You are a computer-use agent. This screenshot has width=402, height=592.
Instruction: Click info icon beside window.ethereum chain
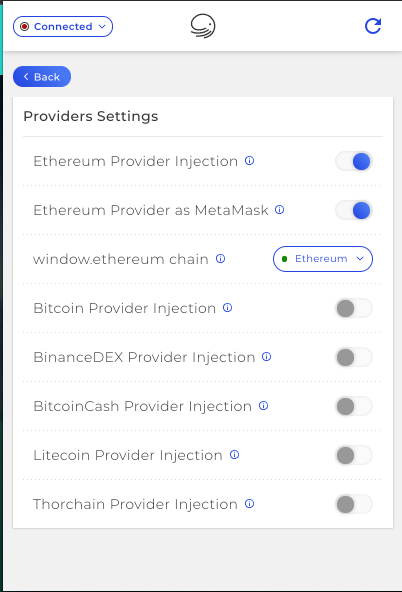tap(220, 259)
